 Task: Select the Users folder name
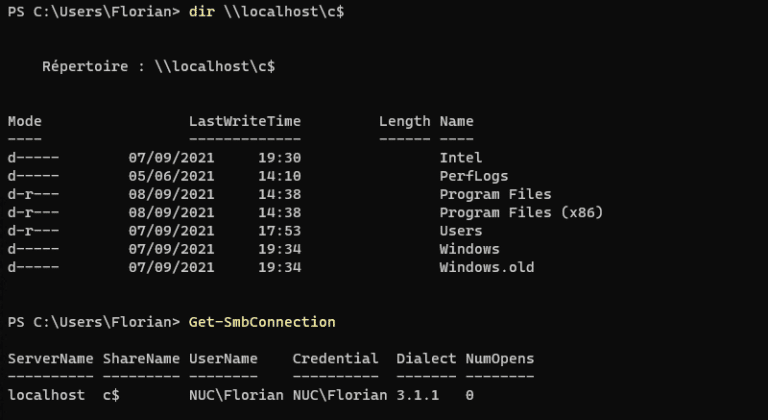pyautogui.click(x=460, y=231)
